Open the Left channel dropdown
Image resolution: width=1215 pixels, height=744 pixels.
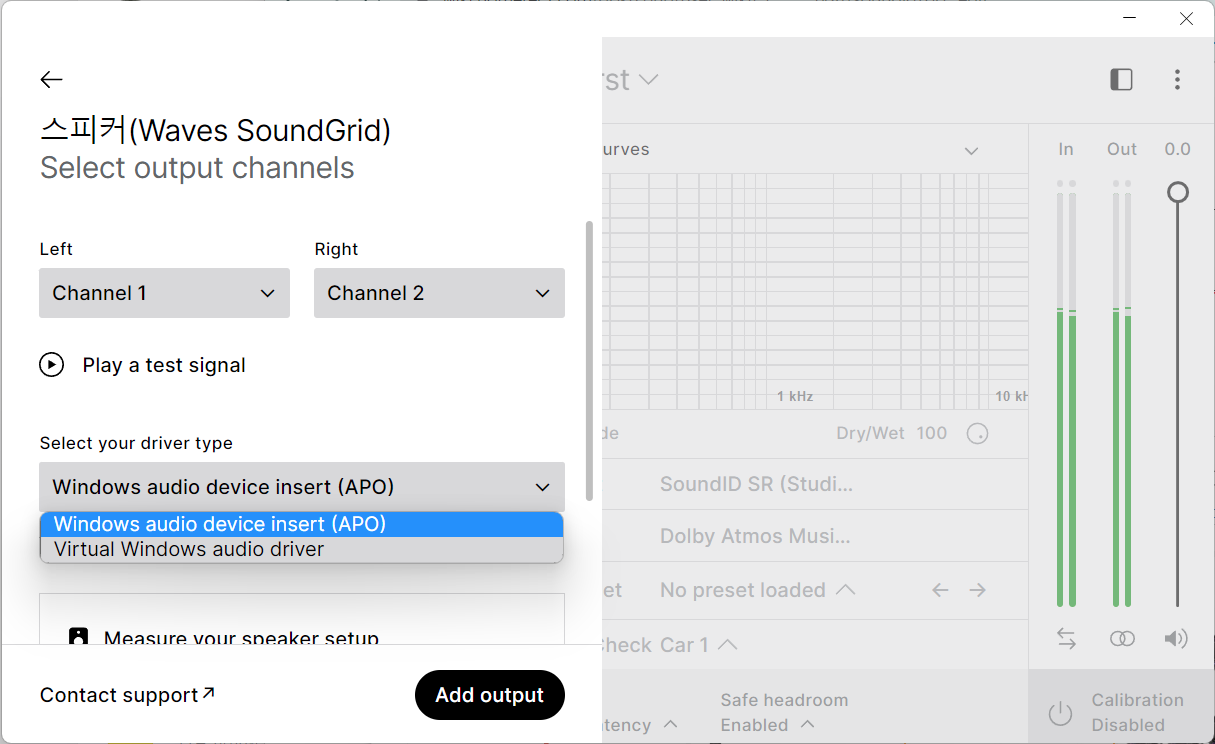[x=164, y=293]
